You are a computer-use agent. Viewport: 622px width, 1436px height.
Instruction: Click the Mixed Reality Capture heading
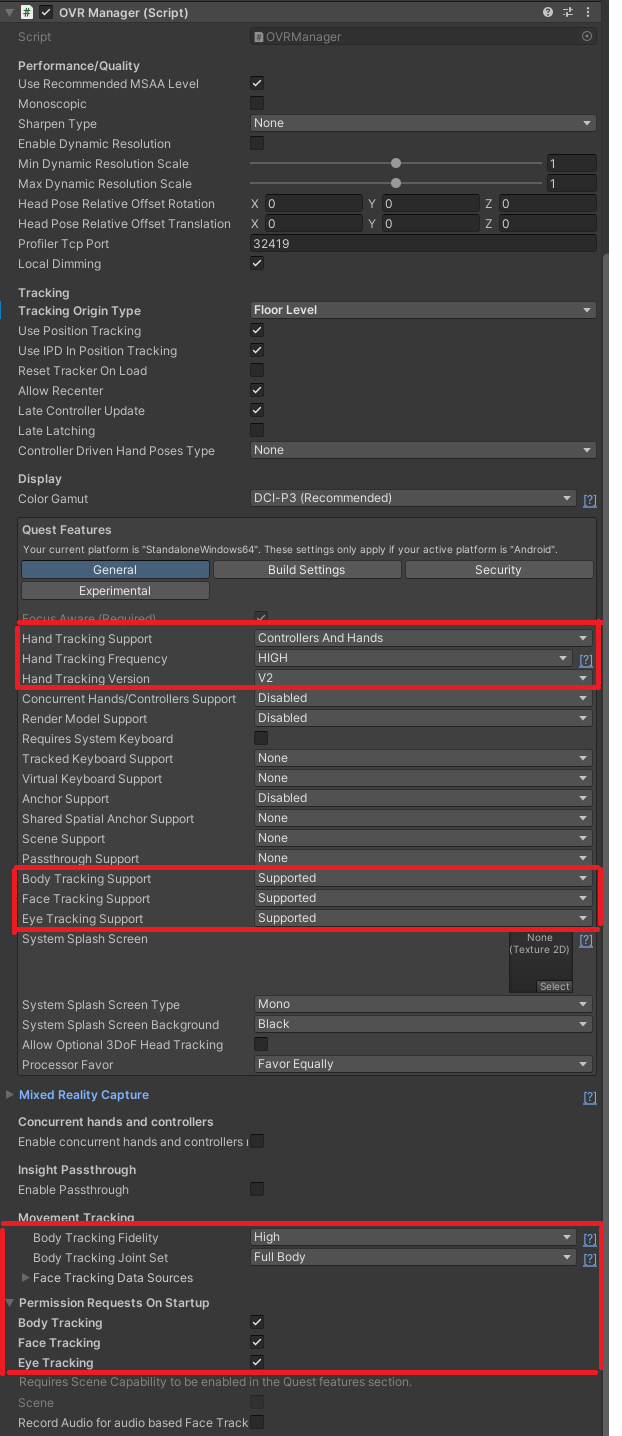click(x=84, y=1095)
